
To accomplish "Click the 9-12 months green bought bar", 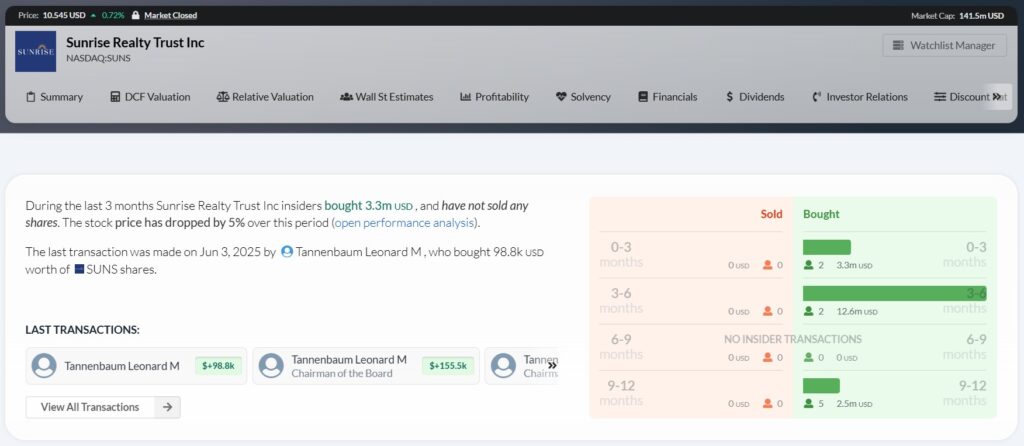I will 821,385.
